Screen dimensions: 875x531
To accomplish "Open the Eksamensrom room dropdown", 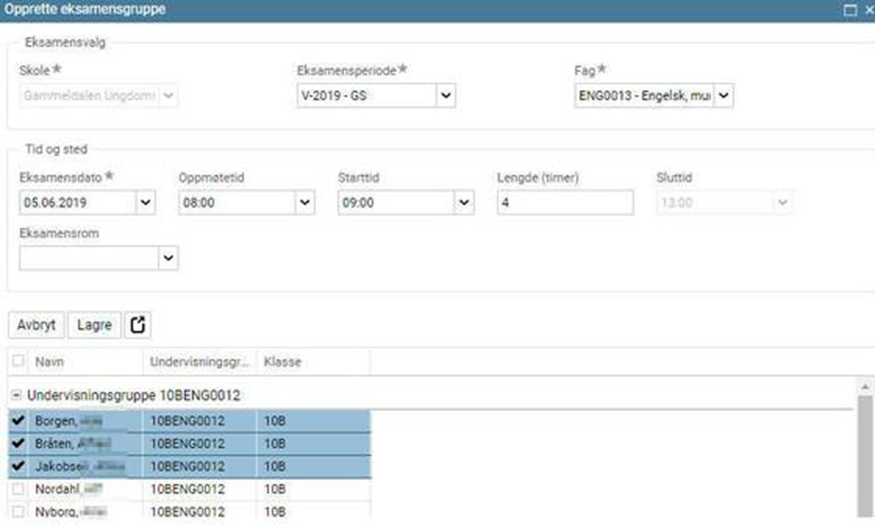I will click(x=168, y=259).
